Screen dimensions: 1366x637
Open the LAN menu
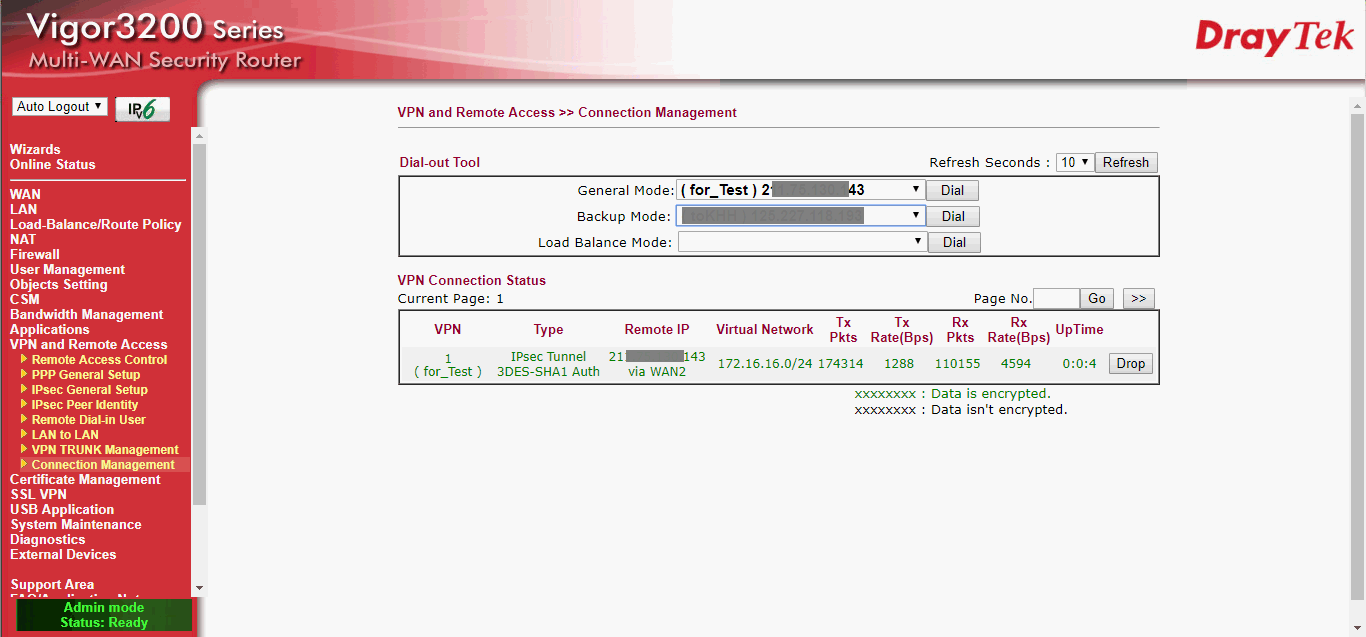pyautogui.click(x=23, y=209)
